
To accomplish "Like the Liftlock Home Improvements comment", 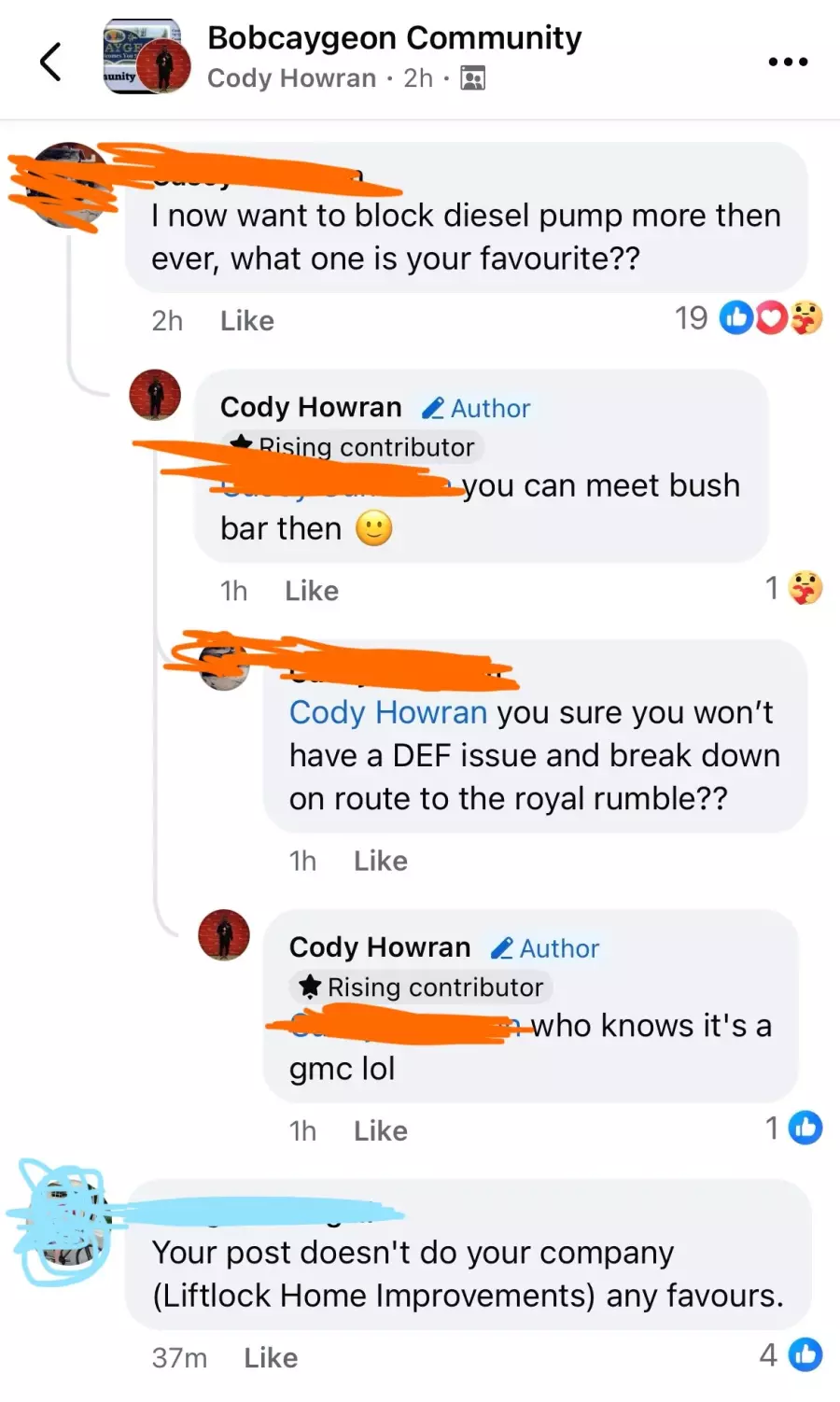I will point(271,1357).
